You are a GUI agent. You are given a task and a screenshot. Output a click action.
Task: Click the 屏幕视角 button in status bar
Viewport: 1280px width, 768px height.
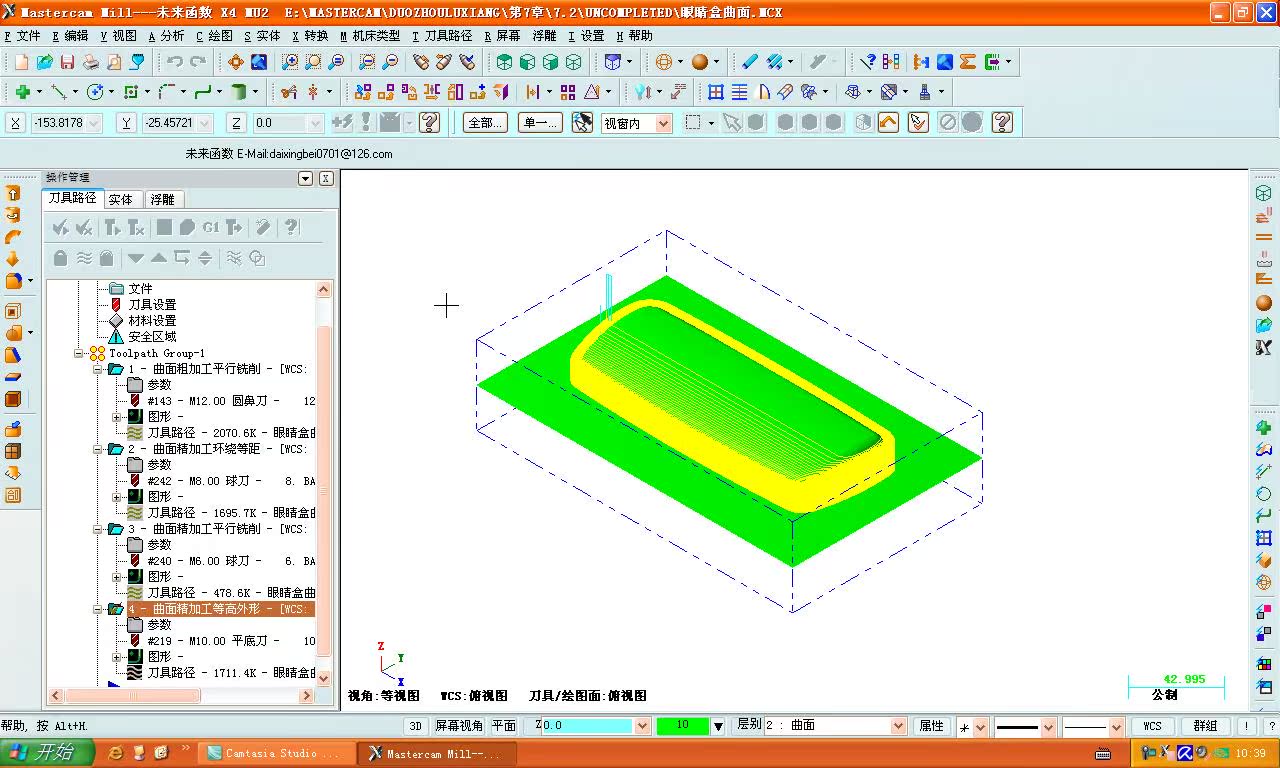point(459,726)
